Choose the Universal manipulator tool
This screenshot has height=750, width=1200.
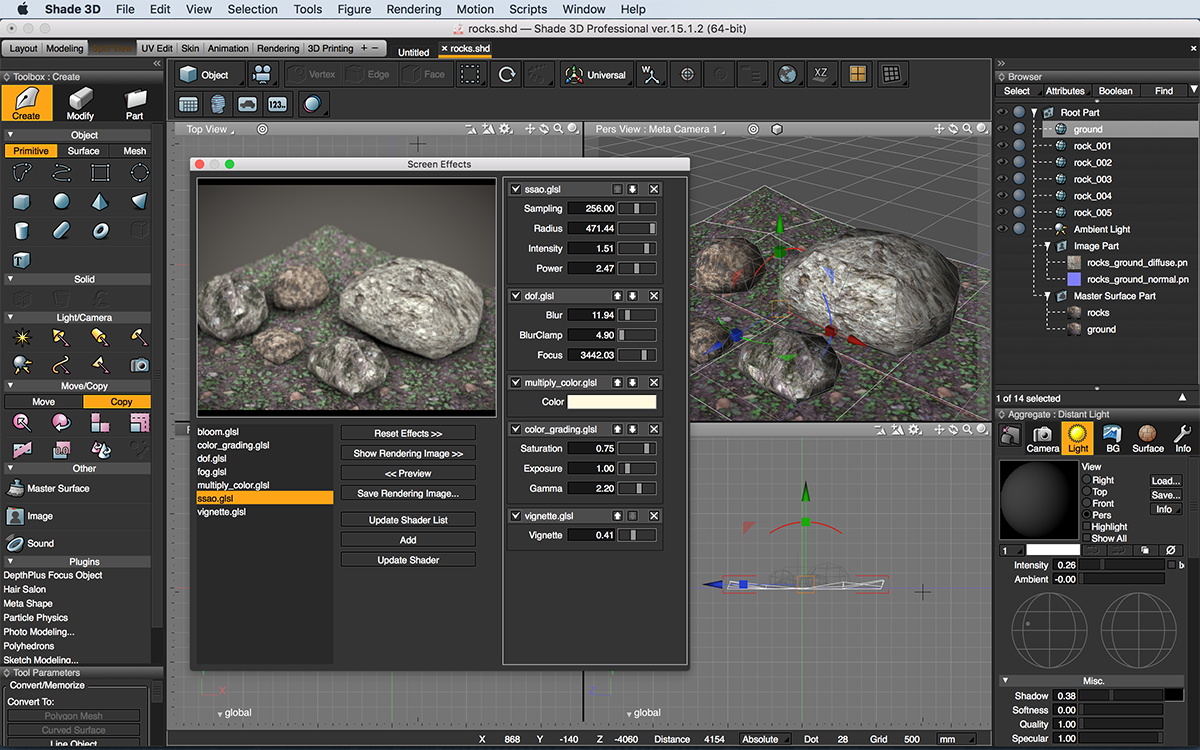595,74
